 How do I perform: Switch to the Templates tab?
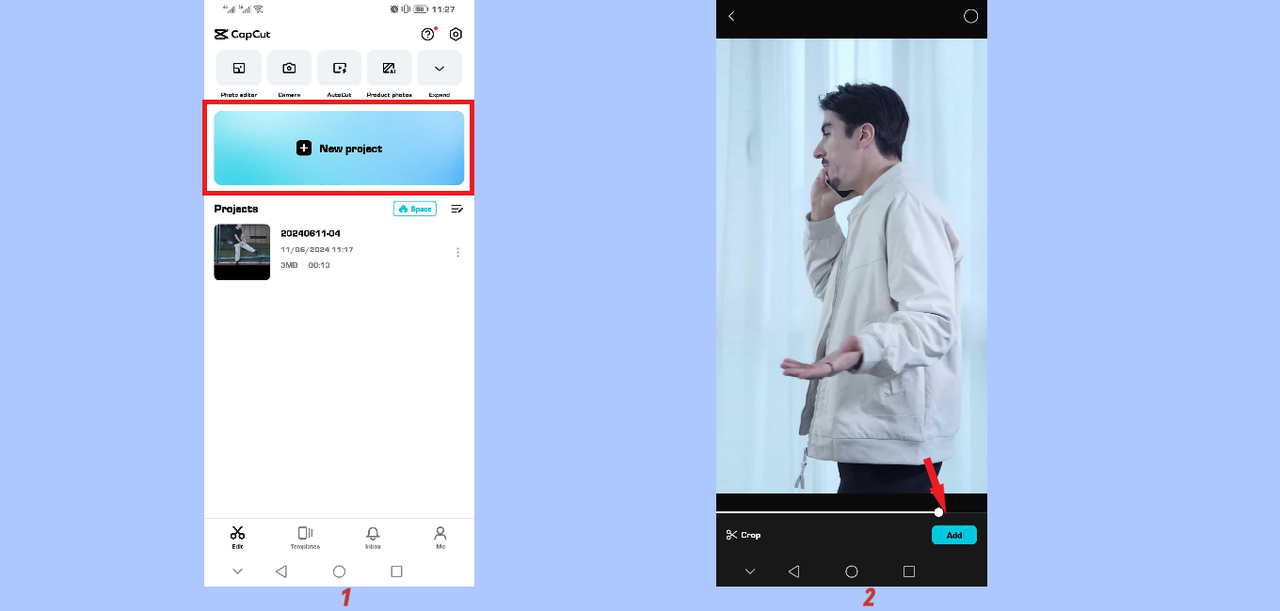[x=305, y=537]
